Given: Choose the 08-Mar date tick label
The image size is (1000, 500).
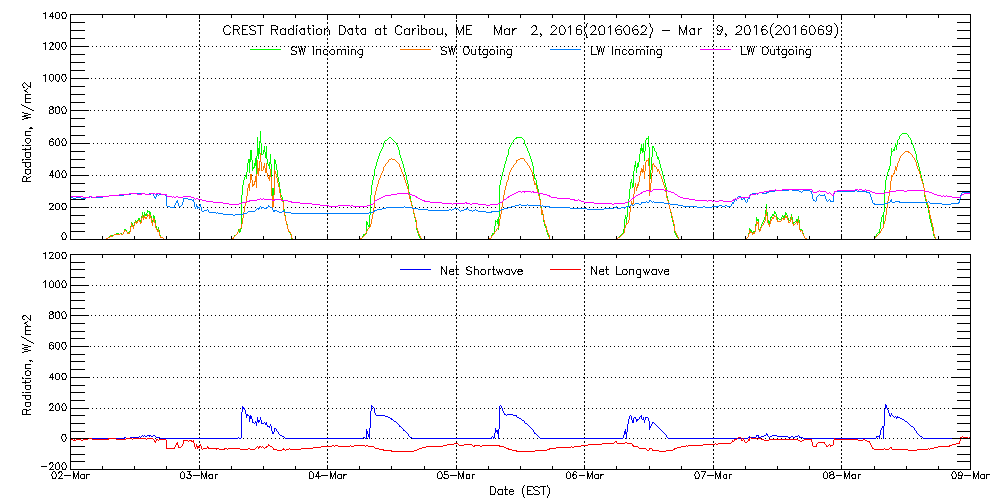Looking at the screenshot, I should pyautogui.click(x=841, y=476).
